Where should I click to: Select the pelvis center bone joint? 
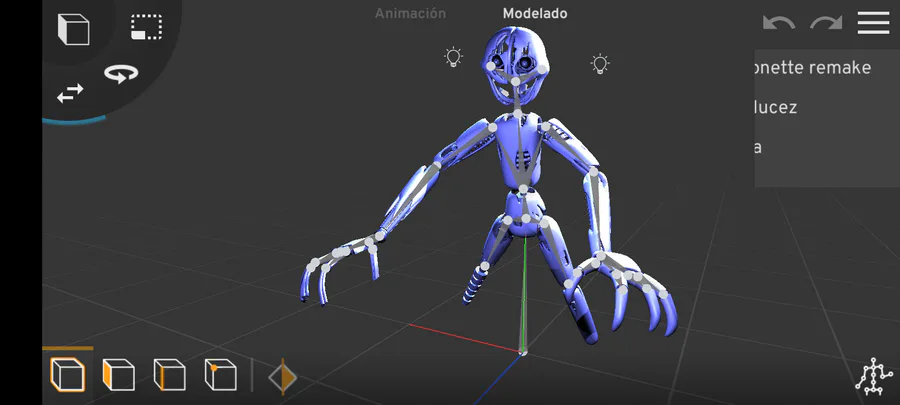coord(526,219)
